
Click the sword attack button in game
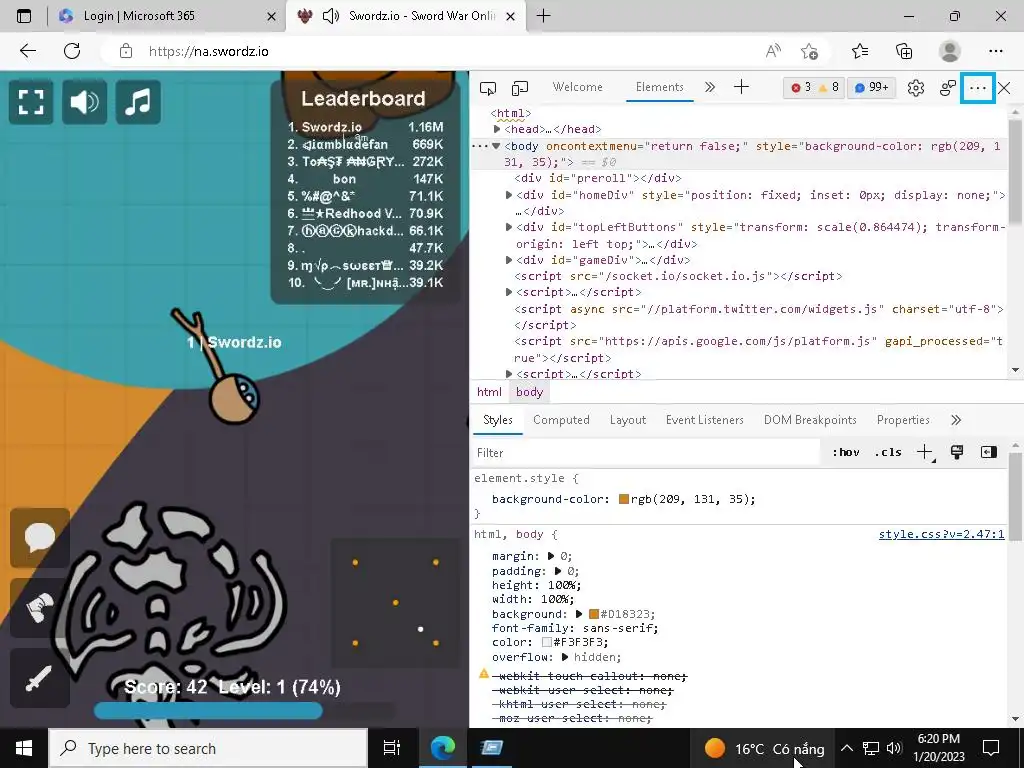(40, 678)
